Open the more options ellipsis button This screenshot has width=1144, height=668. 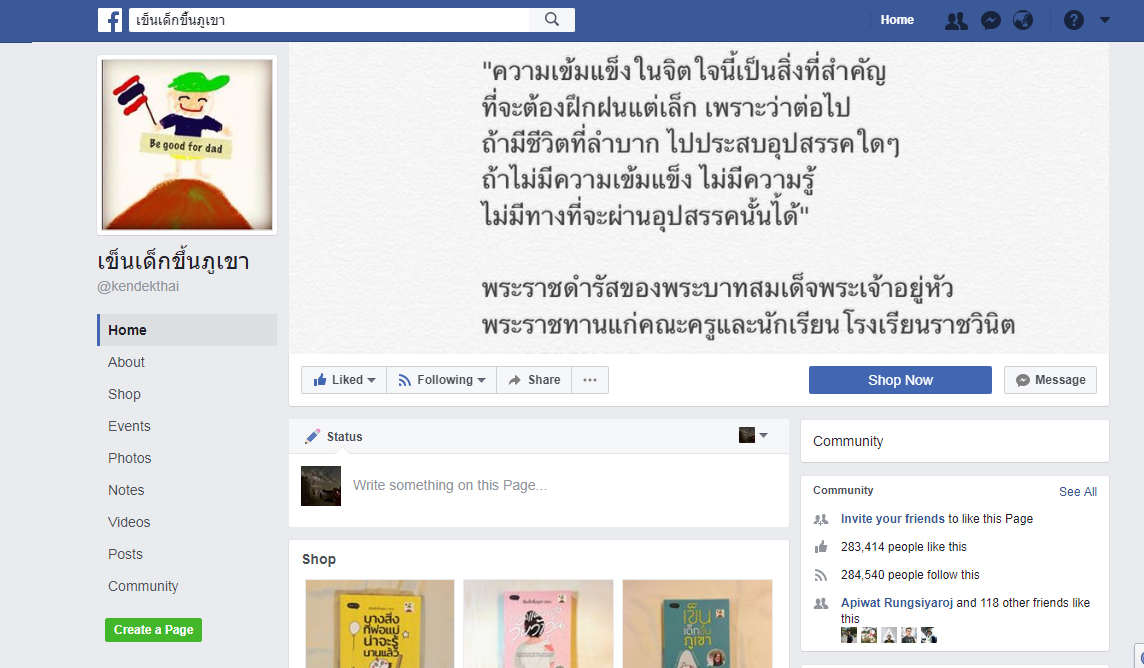point(590,380)
